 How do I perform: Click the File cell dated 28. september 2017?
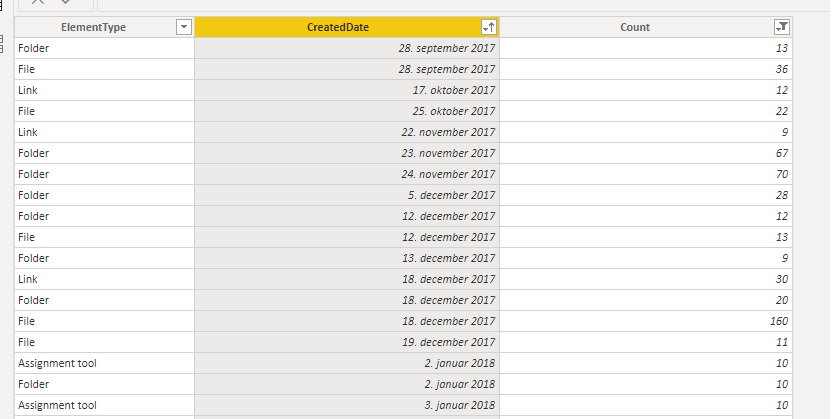tap(105, 69)
